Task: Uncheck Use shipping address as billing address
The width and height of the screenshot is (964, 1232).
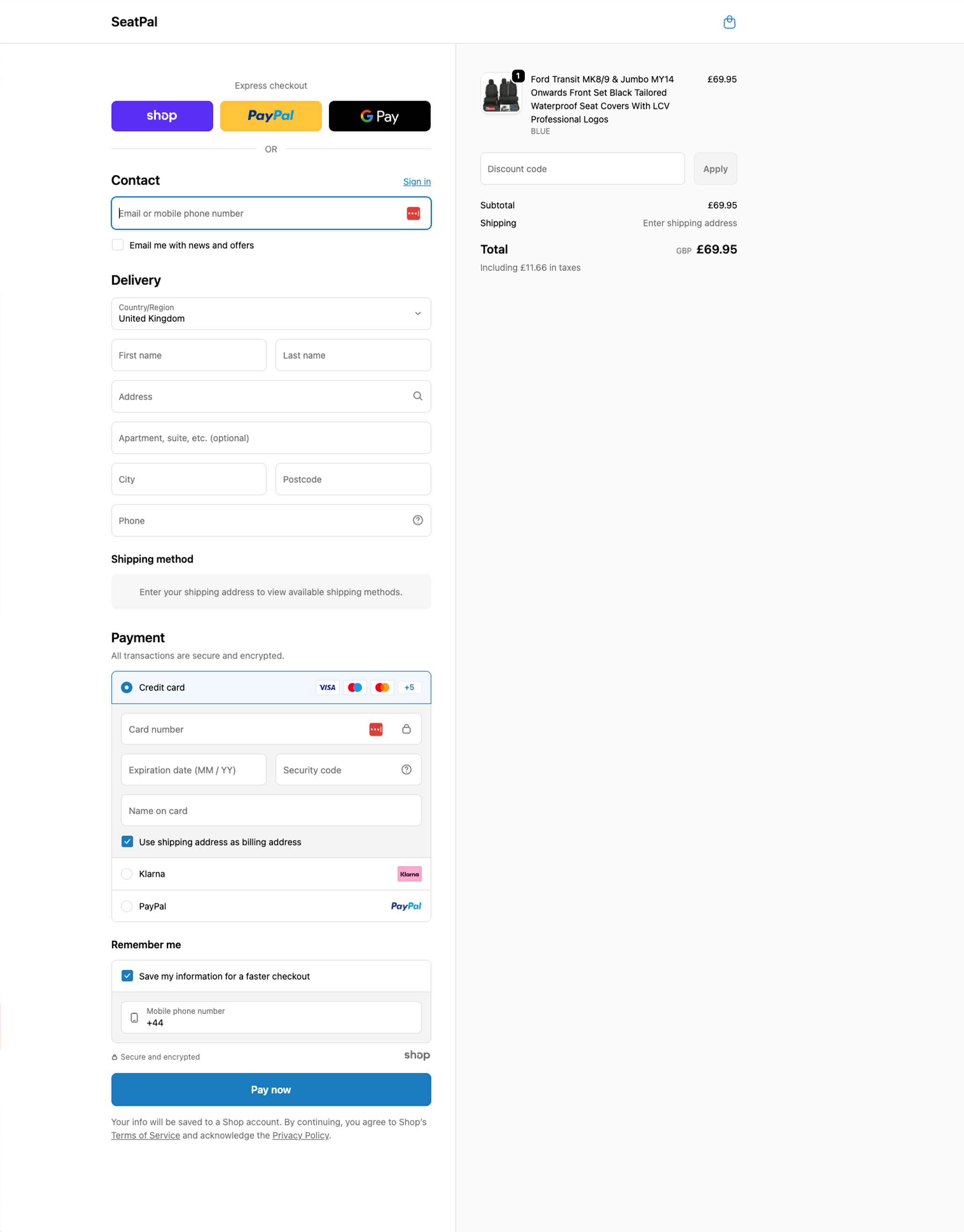Action: pos(128,841)
